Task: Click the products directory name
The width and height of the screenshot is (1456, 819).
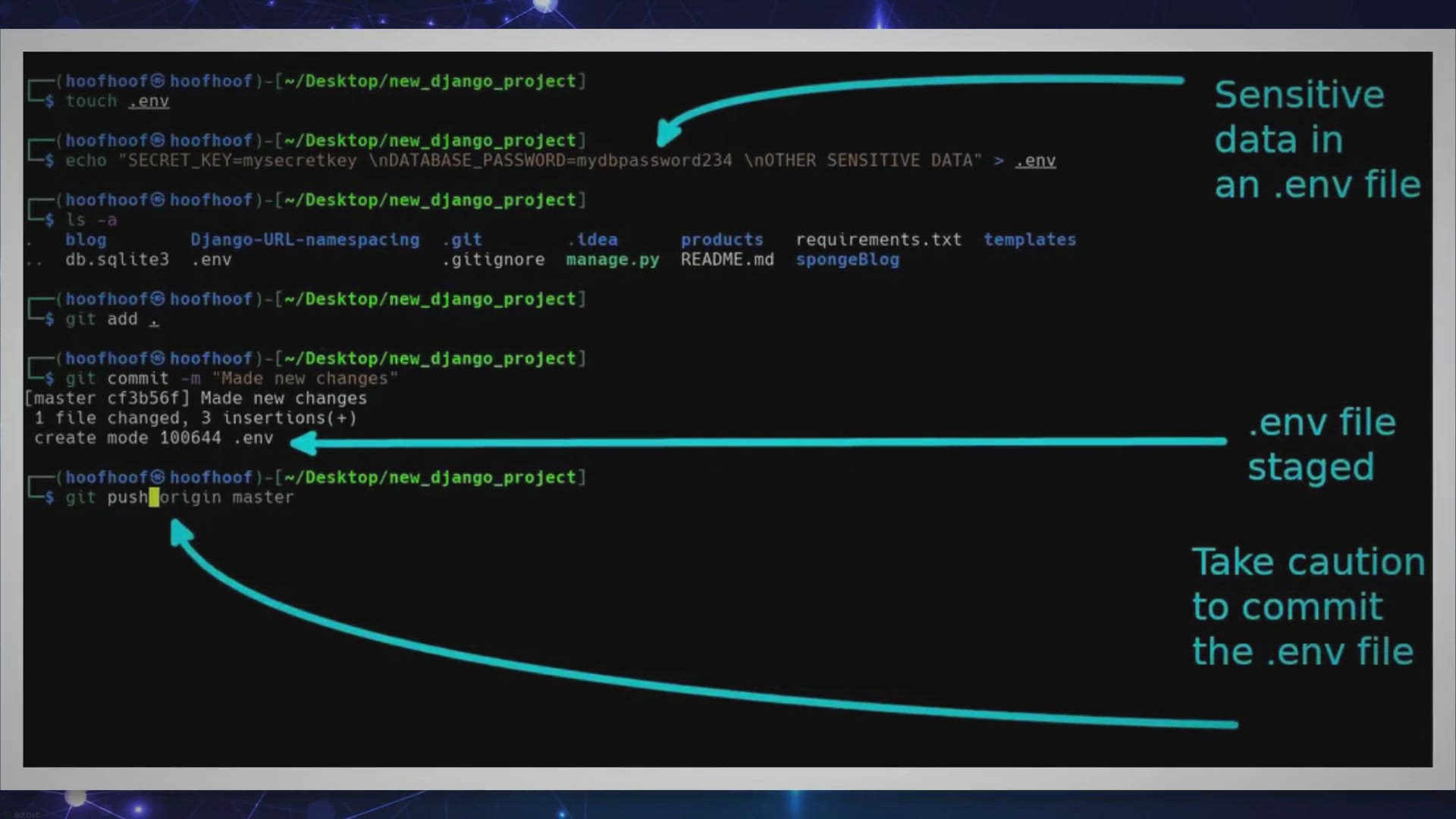Action: 722,240
